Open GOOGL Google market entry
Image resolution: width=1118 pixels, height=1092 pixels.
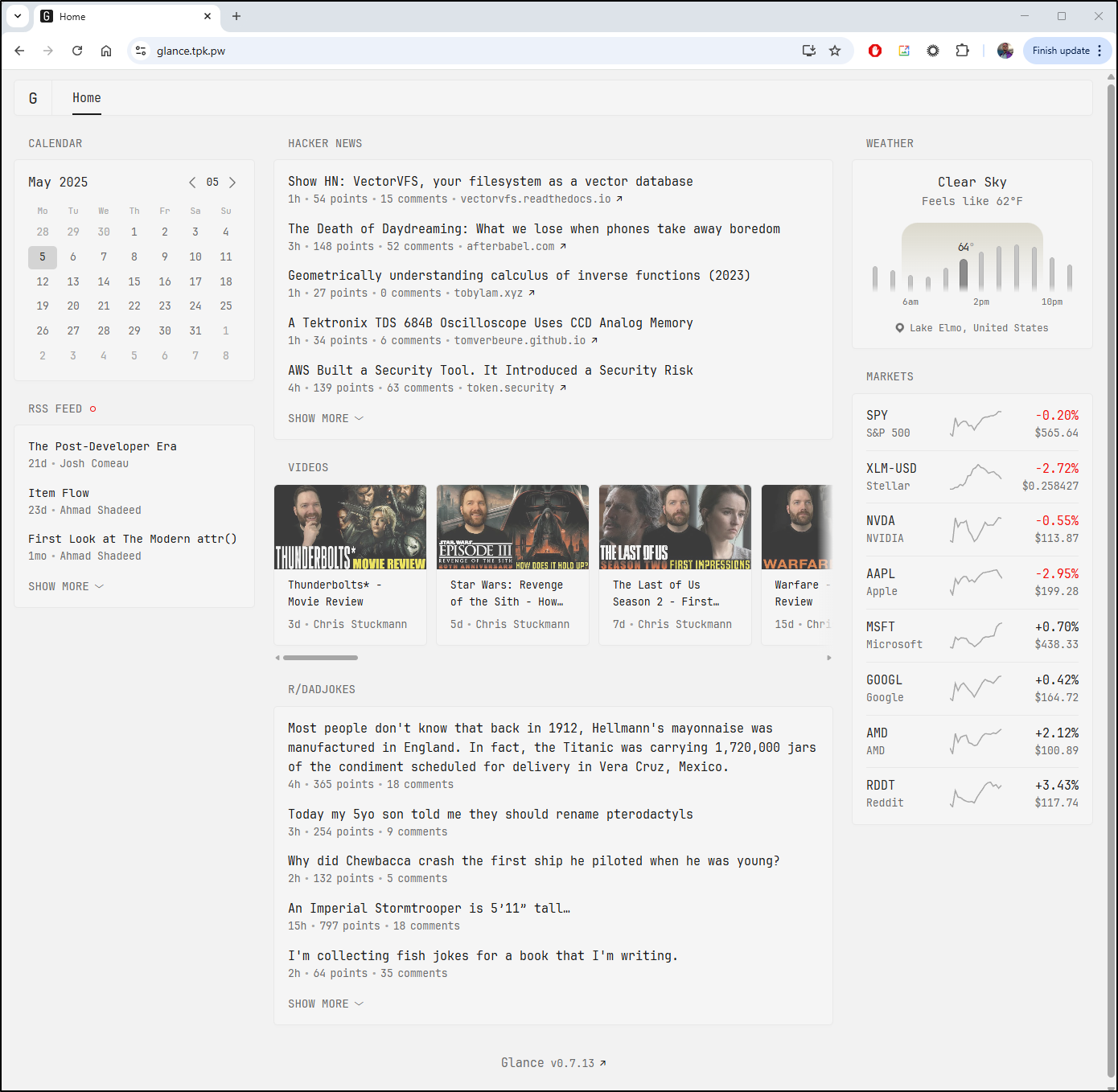pyautogui.click(x=972, y=688)
